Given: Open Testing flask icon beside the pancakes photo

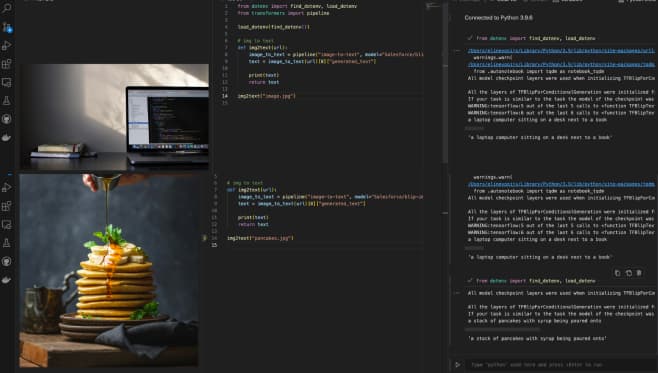Looking at the screenshot, I should tap(6, 243).
